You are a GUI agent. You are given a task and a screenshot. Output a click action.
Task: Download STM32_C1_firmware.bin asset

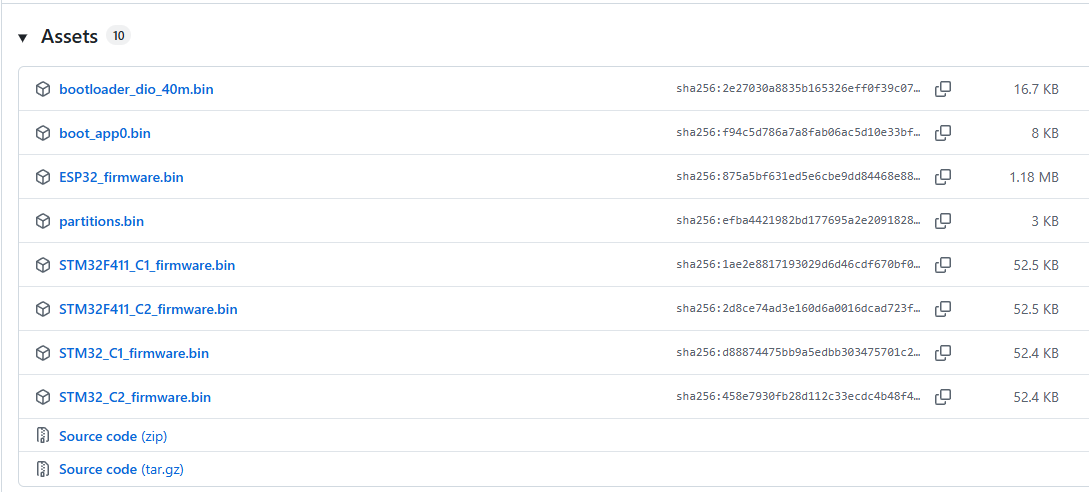coord(134,353)
